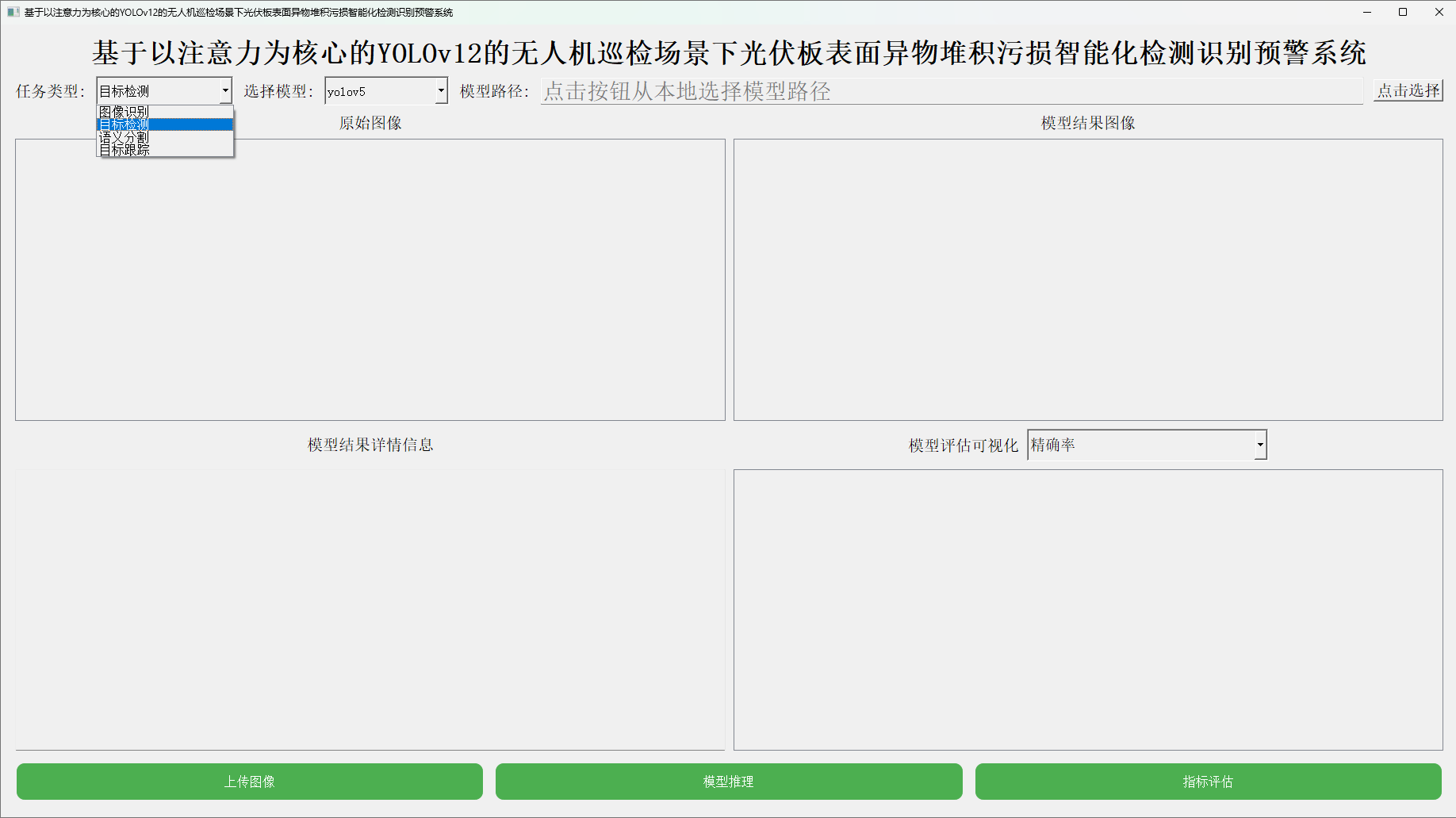This screenshot has width=1456, height=818.
Task: Minimize the application window
Action: click(x=1367, y=12)
